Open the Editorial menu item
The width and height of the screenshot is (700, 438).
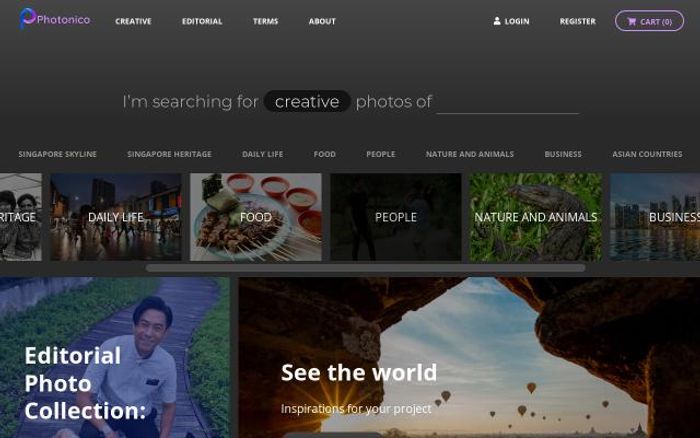pos(202,21)
